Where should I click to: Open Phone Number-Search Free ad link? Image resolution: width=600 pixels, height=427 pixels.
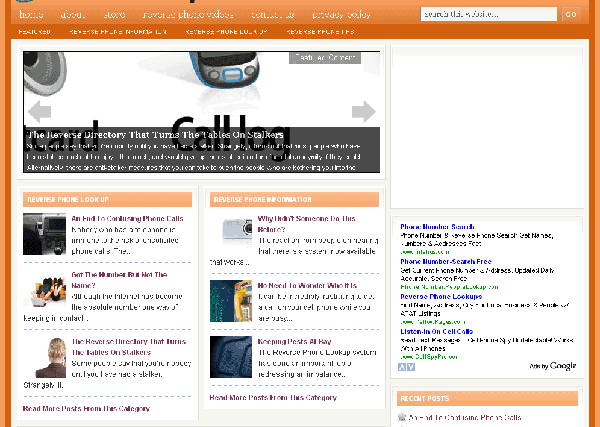click(446, 262)
